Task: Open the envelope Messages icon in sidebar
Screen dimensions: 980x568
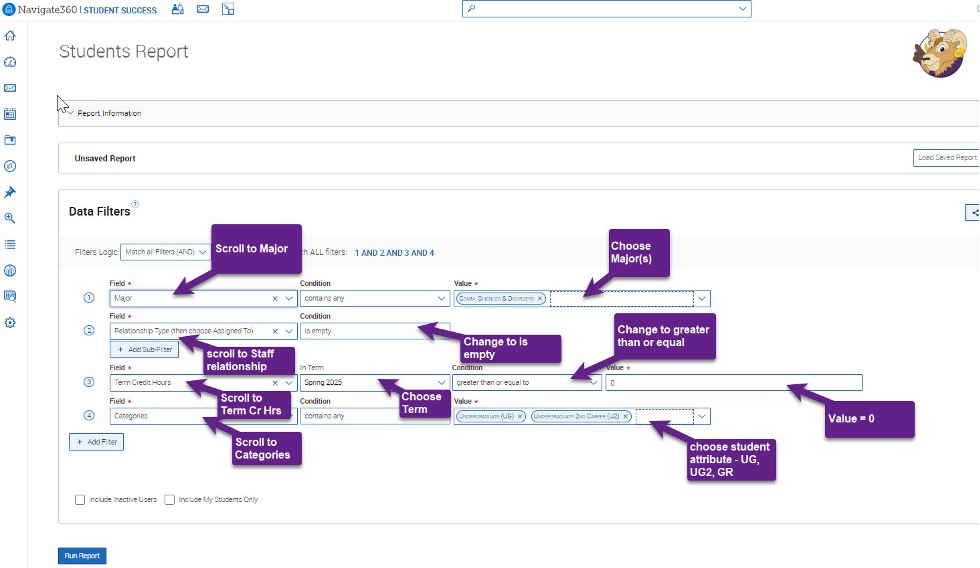Action: (x=10, y=88)
